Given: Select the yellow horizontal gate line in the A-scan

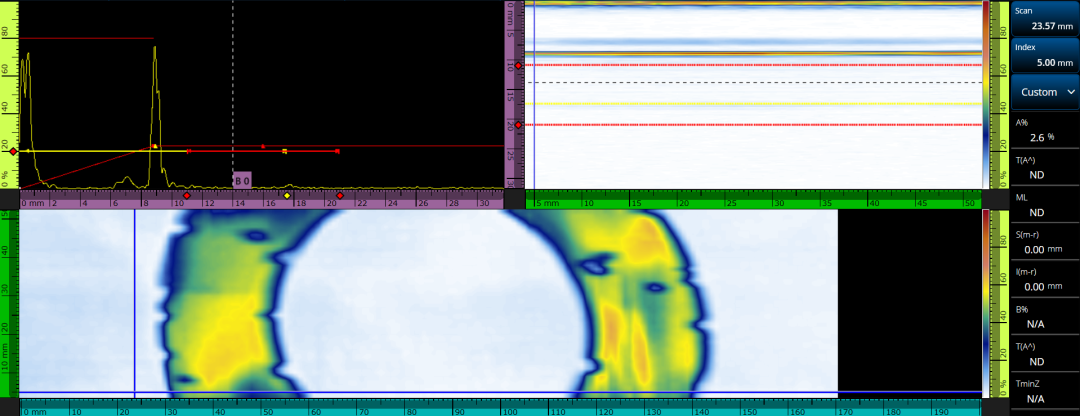Looking at the screenshot, I should coord(103,151).
